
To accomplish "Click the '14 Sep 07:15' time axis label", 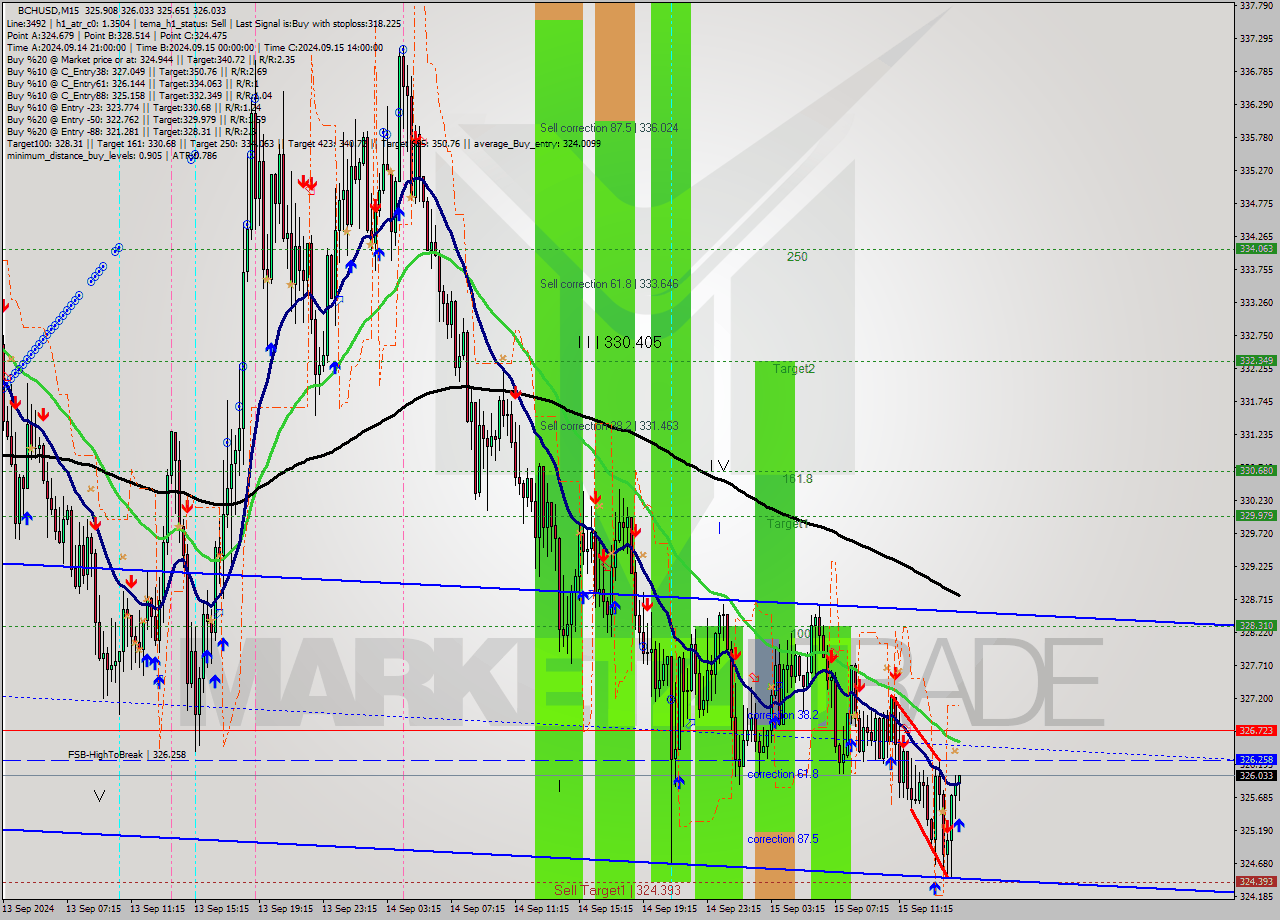I will (477, 910).
